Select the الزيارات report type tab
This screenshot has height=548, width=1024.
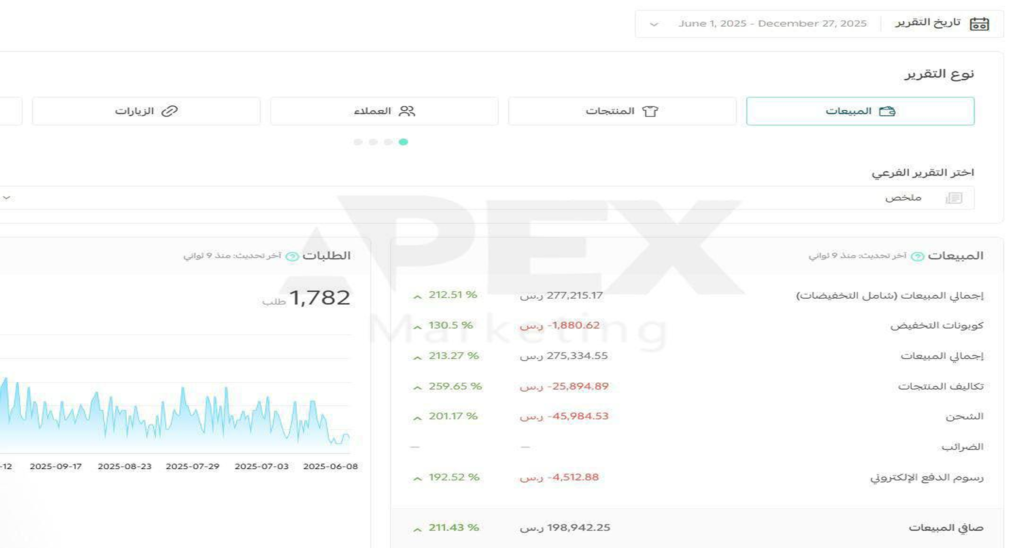coord(146,111)
